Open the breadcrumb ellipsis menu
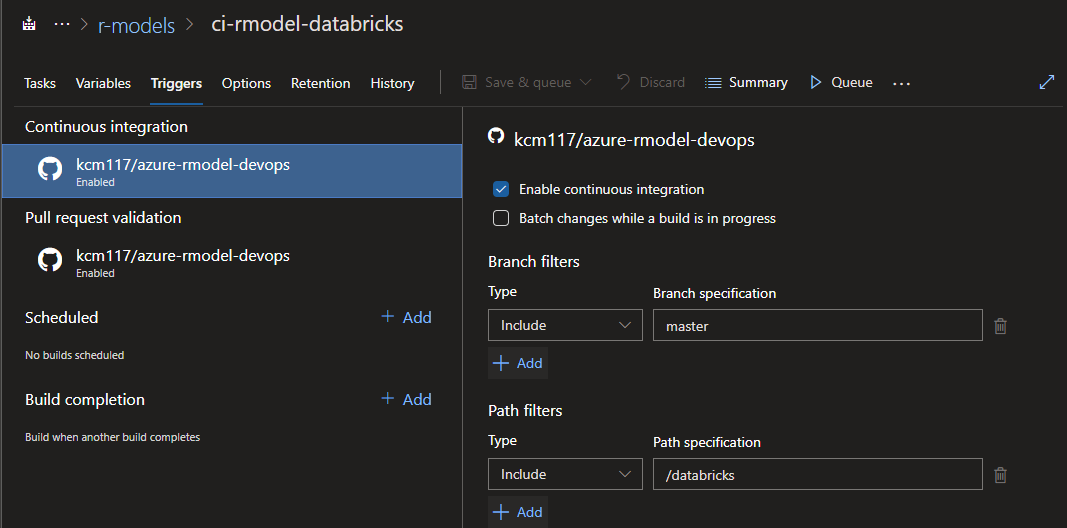 (62, 24)
